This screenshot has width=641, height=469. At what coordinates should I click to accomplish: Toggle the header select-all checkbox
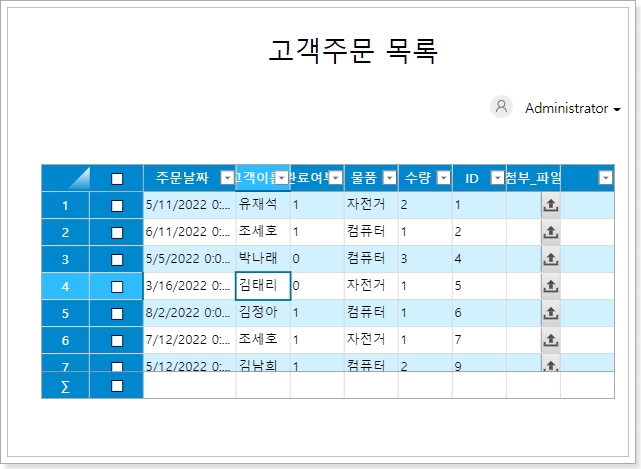point(117,179)
